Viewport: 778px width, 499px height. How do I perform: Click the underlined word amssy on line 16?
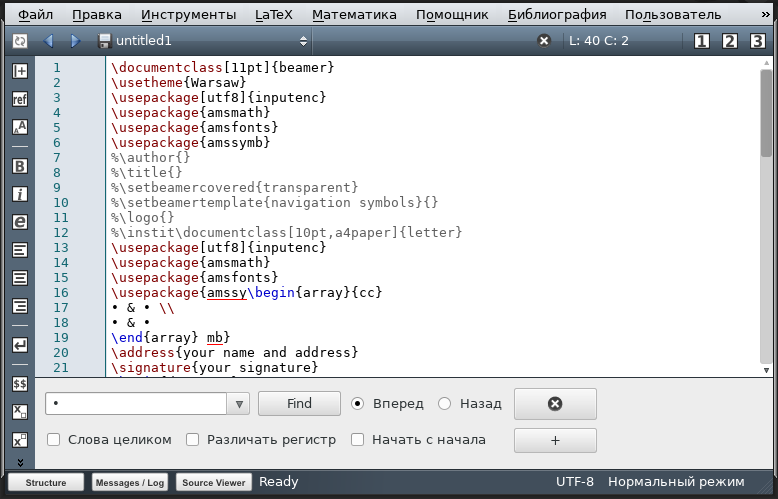point(227,293)
